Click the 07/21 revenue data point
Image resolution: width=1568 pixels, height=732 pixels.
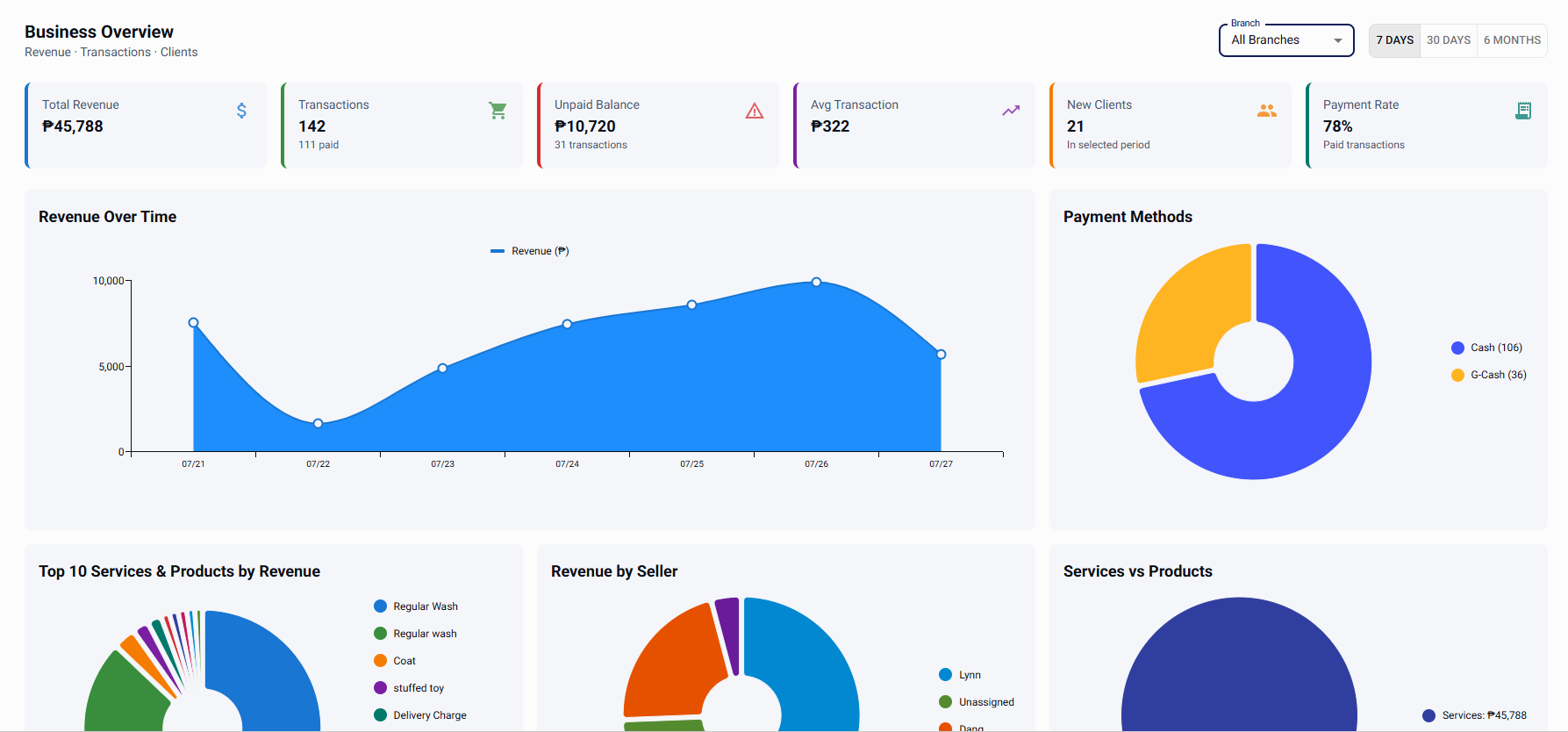coord(194,323)
